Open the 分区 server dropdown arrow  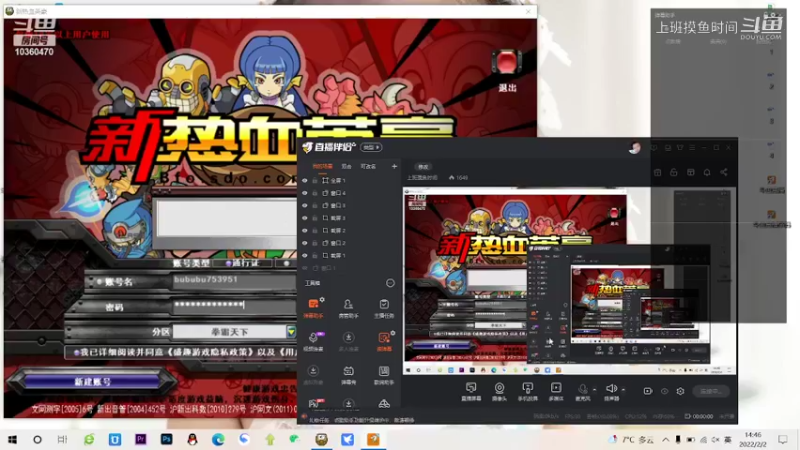pyautogui.click(x=291, y=332)
